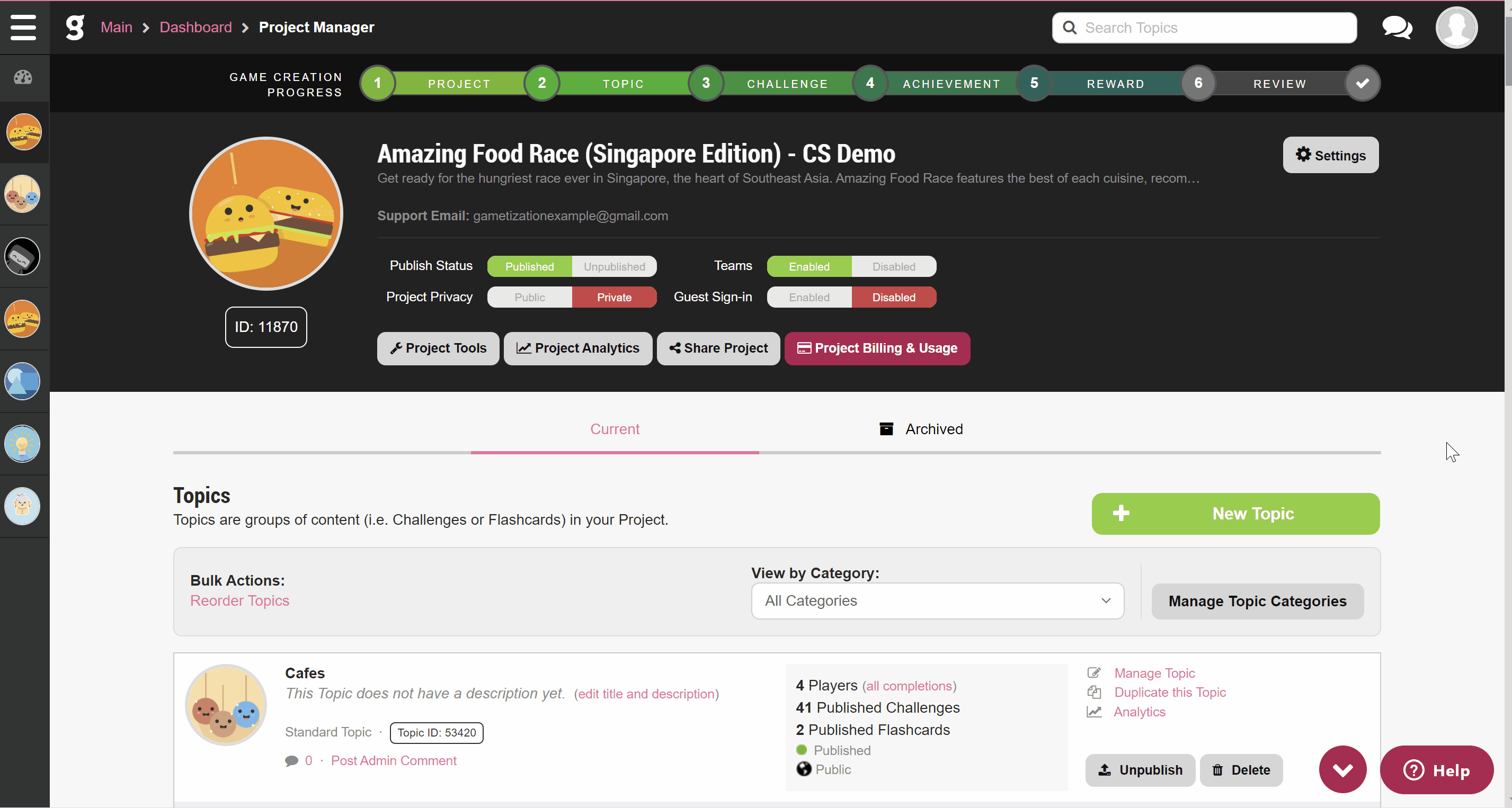Set Publish Status to Published
Image resolution: width=1512 pixels, height=808 pixels.
coord(529,266)
